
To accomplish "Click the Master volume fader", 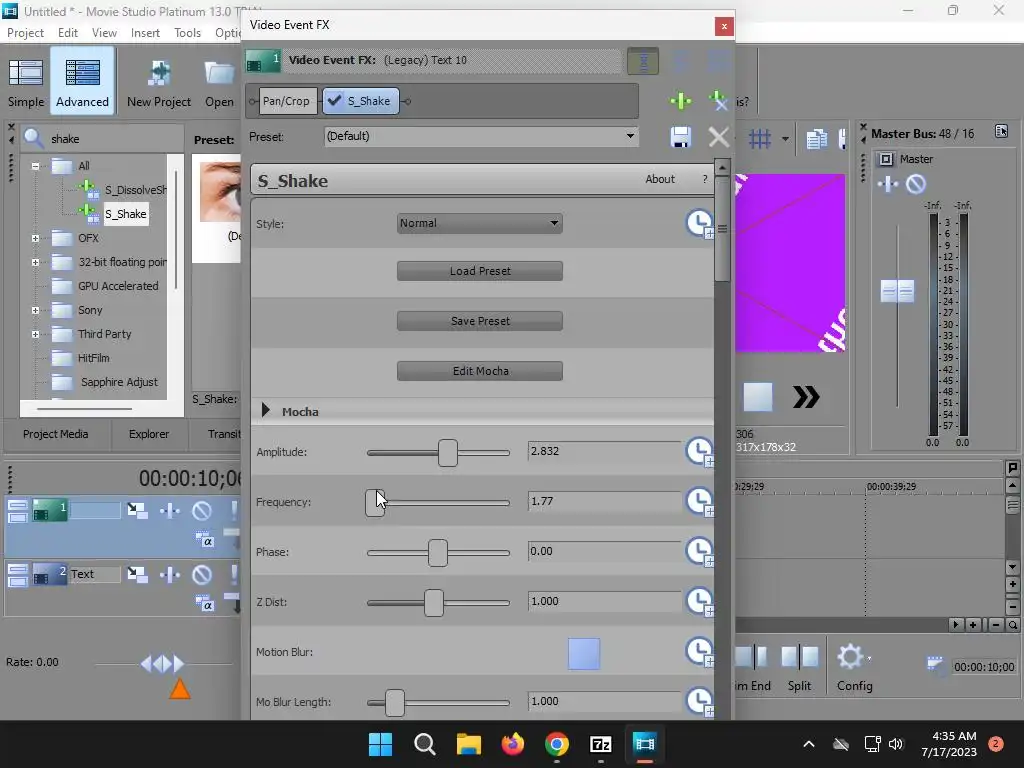I will 897,291.
